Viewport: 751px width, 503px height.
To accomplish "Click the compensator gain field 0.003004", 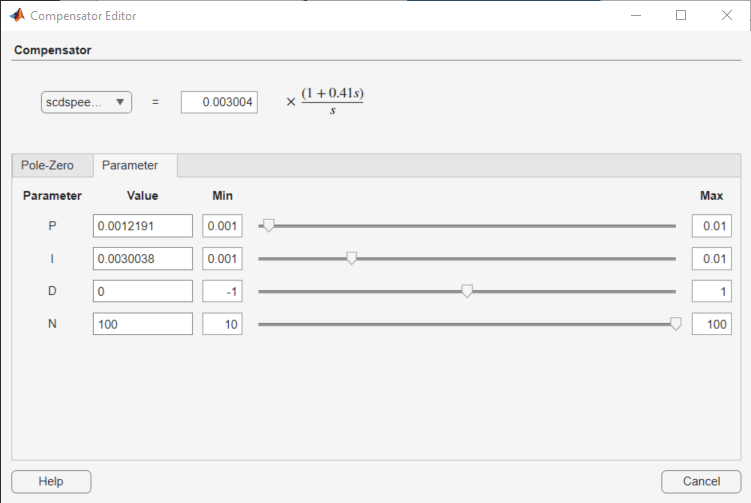I will [x=219, y=102].
